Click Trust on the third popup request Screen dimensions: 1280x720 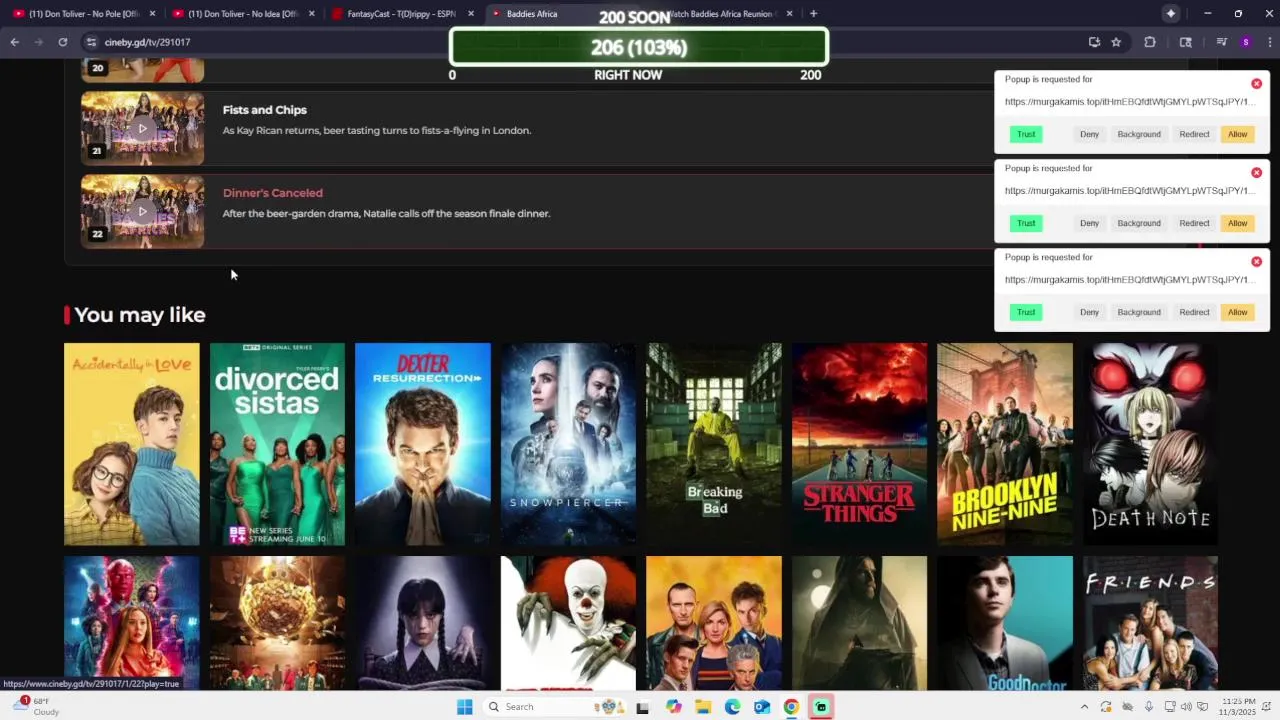click(x=1026, y=312)
